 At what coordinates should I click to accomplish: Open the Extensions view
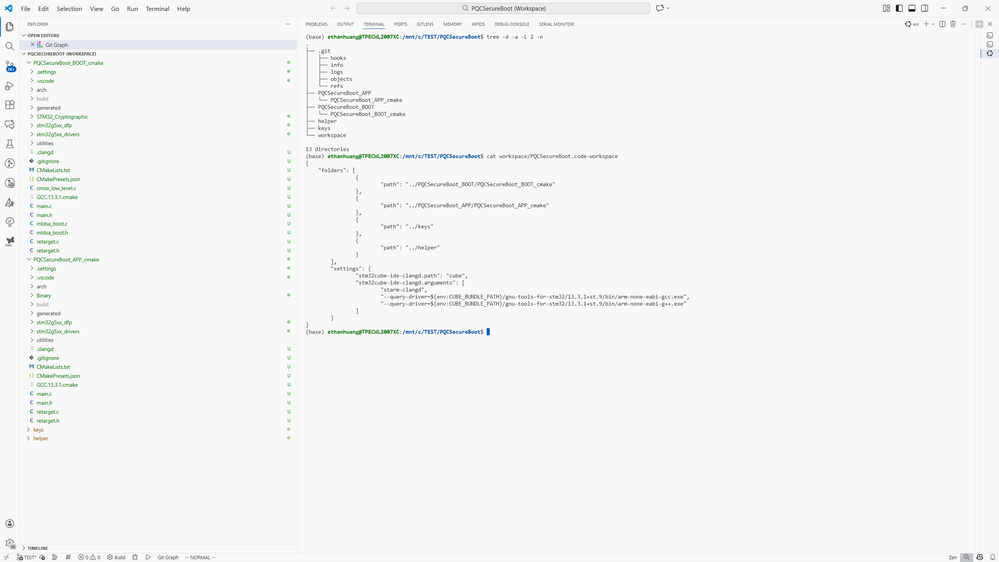point(10,105)
